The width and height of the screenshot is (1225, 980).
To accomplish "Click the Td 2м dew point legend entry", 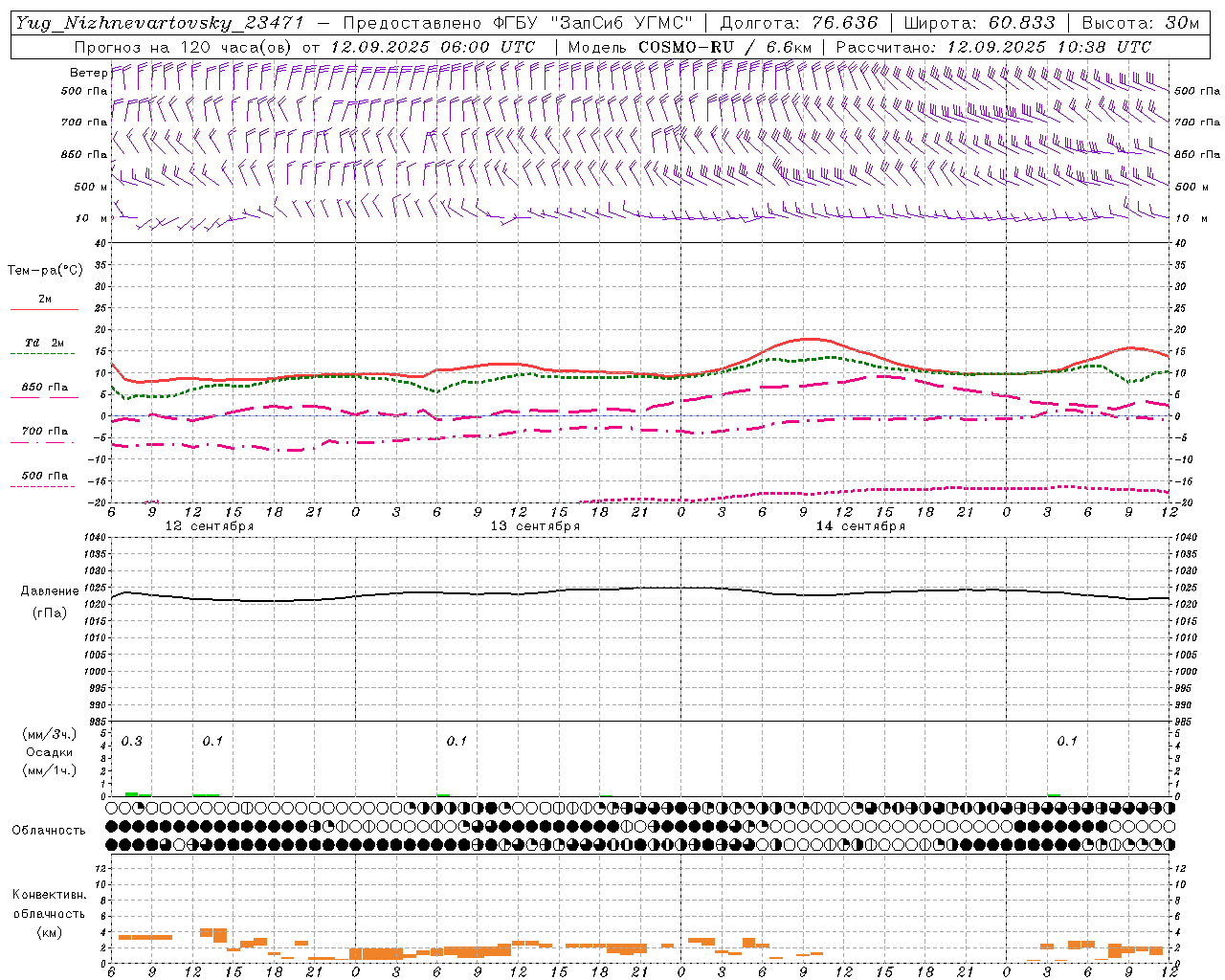I will point(44,343).
